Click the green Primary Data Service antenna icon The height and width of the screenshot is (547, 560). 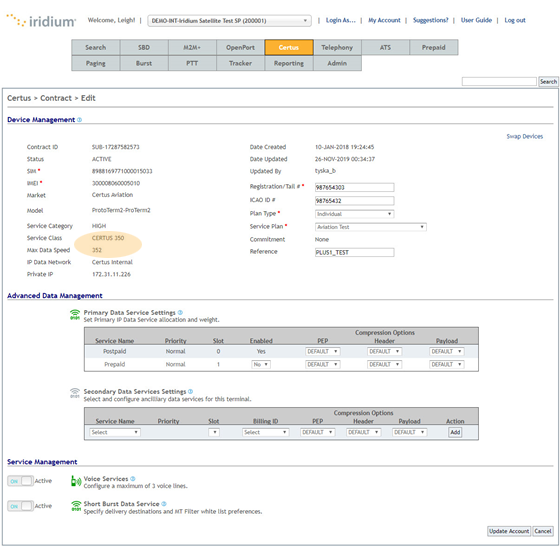pos(75,315)
